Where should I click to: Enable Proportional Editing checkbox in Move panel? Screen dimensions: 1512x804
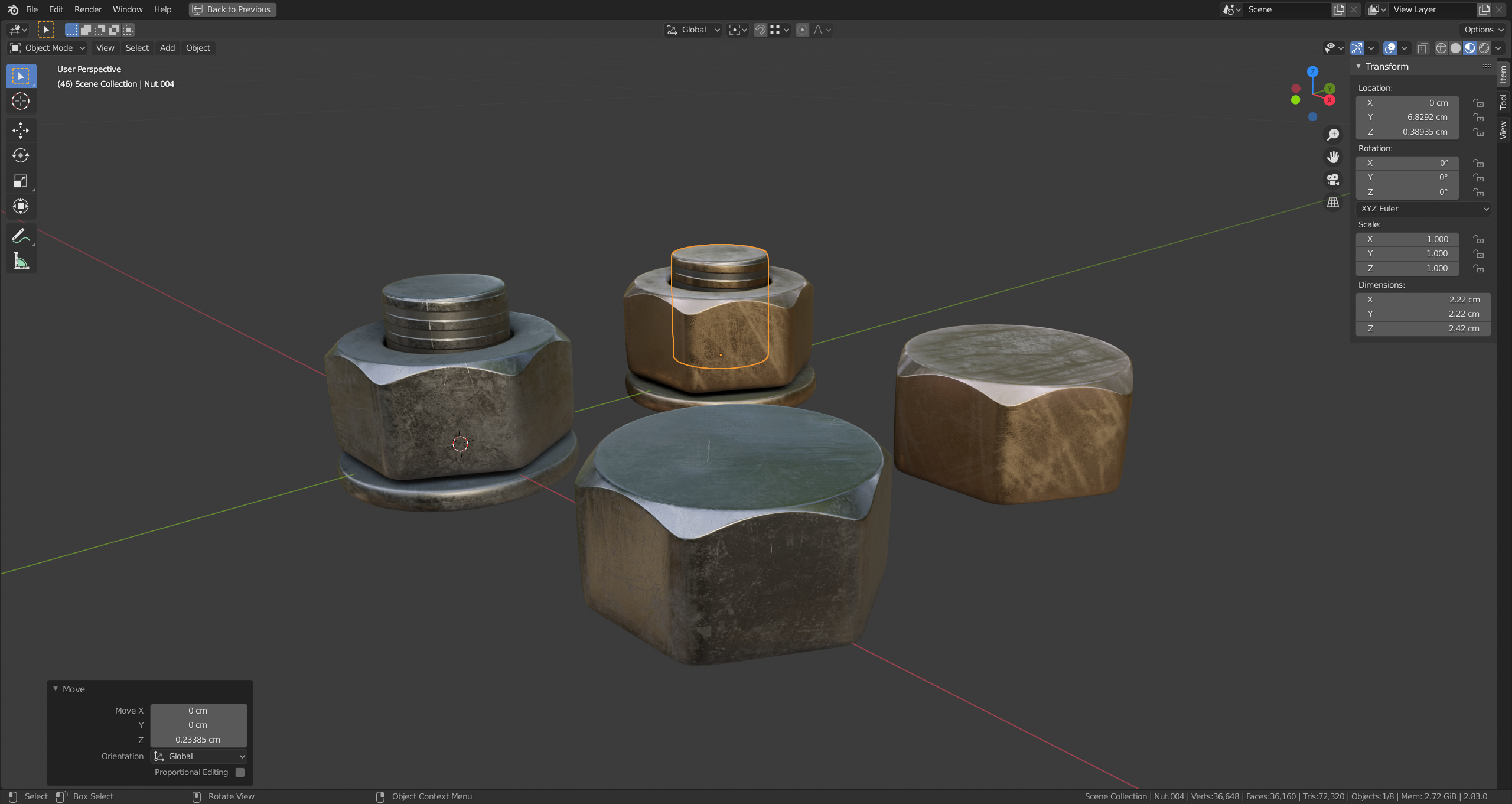[240, 772]
